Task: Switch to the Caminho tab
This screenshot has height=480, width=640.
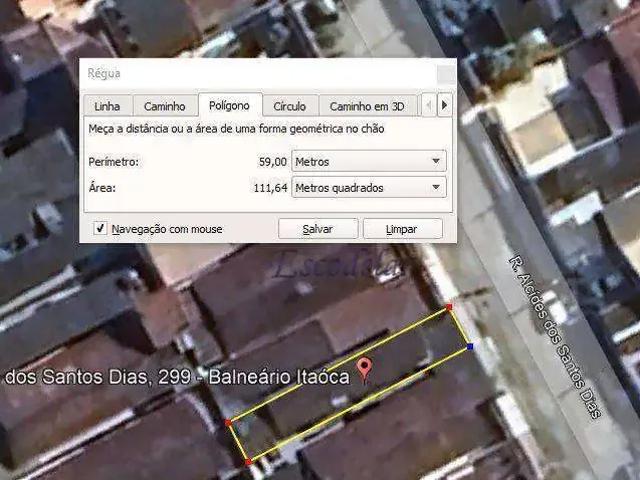Action: click(165, 106)
